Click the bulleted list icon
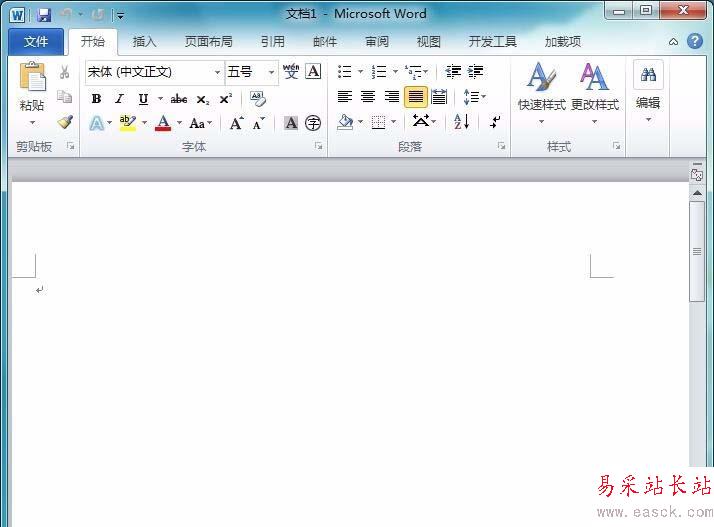 (345, 72)
